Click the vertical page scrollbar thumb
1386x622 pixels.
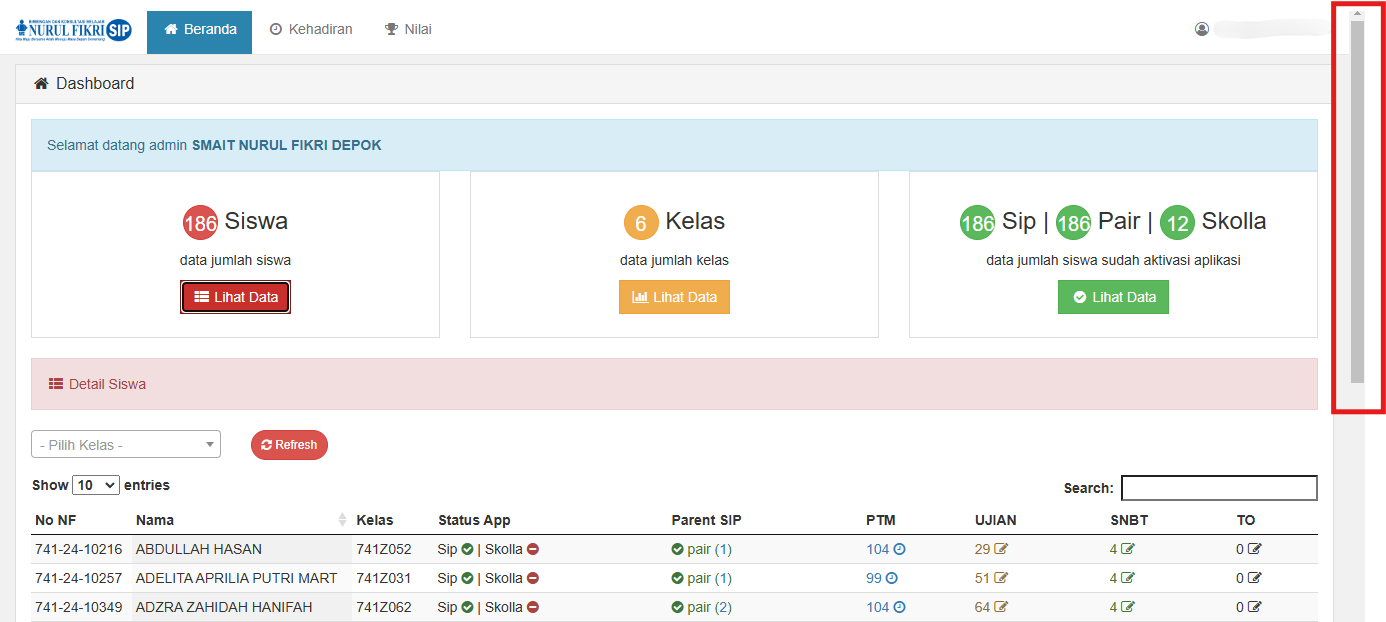[1357, 200]
